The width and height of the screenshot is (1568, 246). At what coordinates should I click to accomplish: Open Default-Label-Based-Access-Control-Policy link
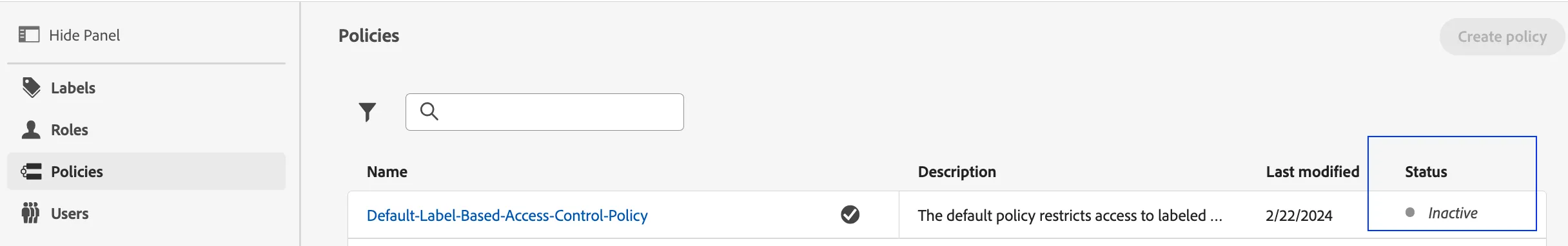click(x=507, y=215)
